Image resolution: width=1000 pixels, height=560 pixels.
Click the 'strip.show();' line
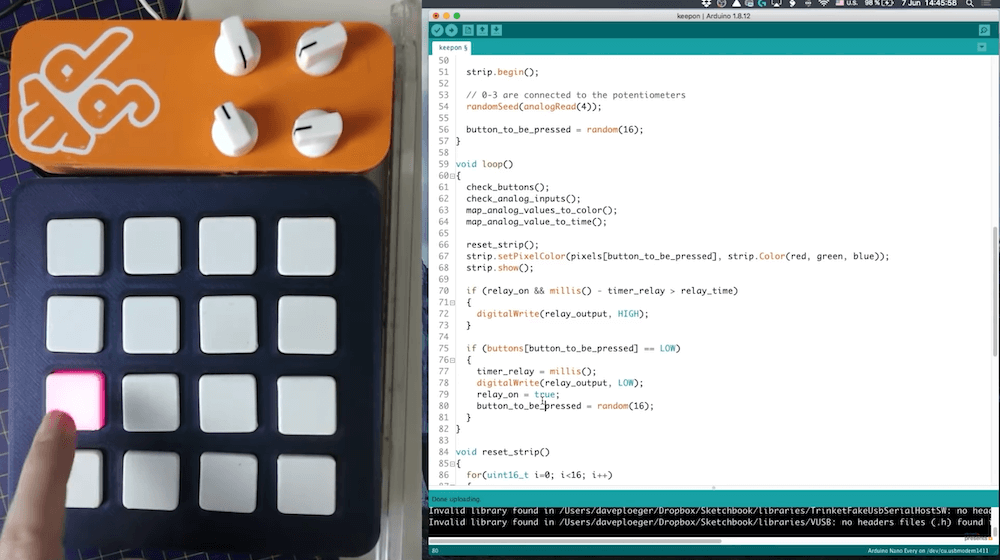tap(499, 267)
